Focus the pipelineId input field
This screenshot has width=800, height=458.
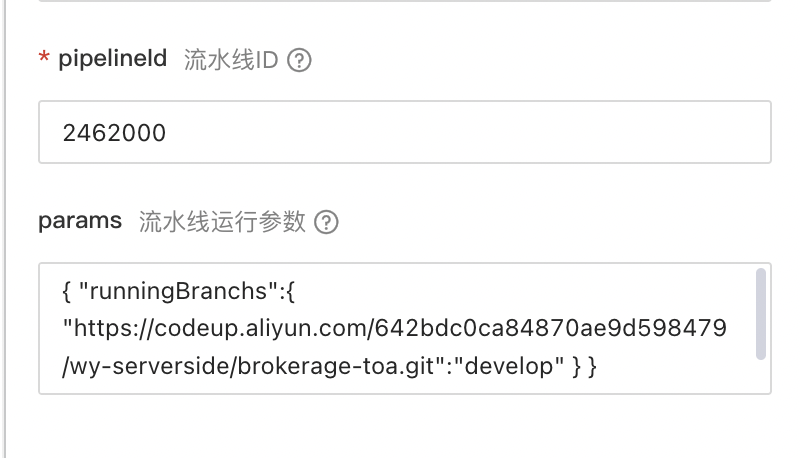404,132
